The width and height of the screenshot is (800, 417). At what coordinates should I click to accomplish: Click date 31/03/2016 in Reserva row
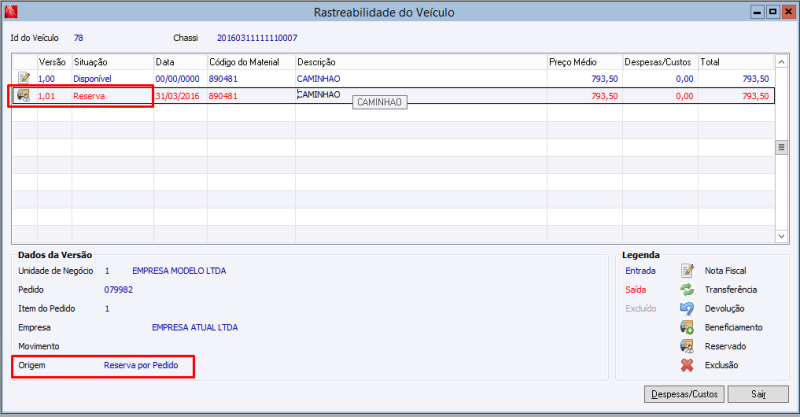coord(178,96)
